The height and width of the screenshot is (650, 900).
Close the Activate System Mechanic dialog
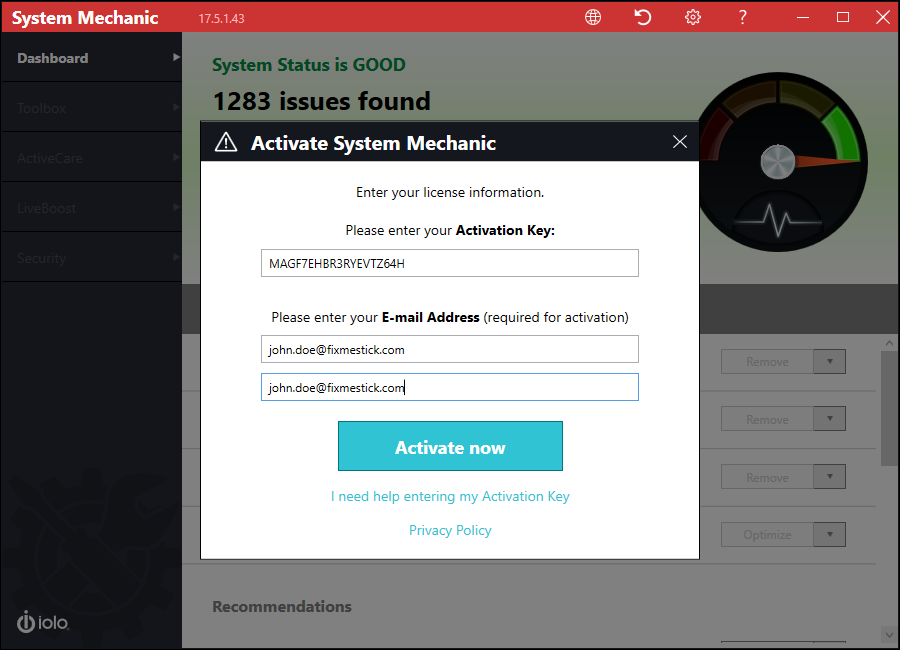680,142
